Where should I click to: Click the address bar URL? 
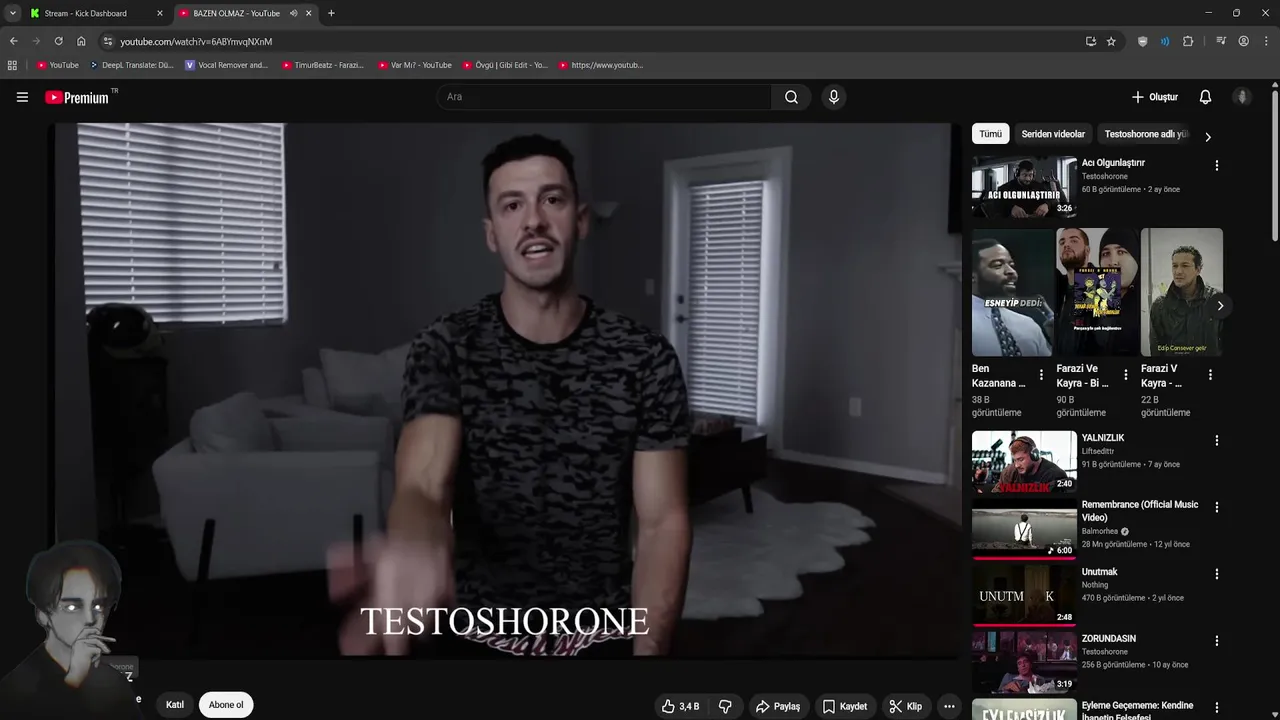click(x=196, y=41)
